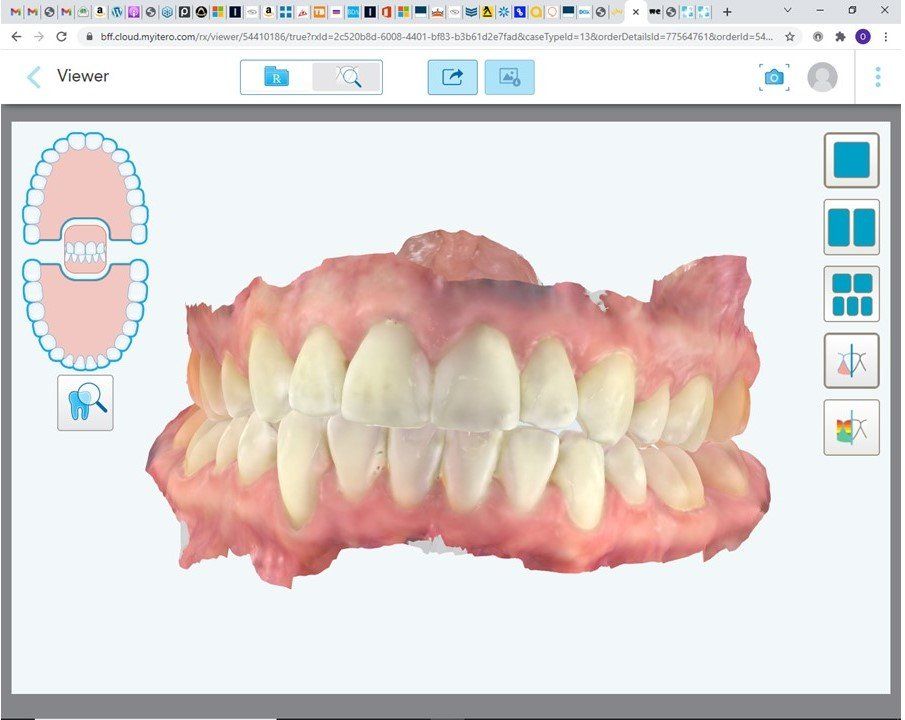Screen dimensions: 905x720
Task: Toggle the color-map occlusal clearance tool
Action: click(x=851, y=428)
